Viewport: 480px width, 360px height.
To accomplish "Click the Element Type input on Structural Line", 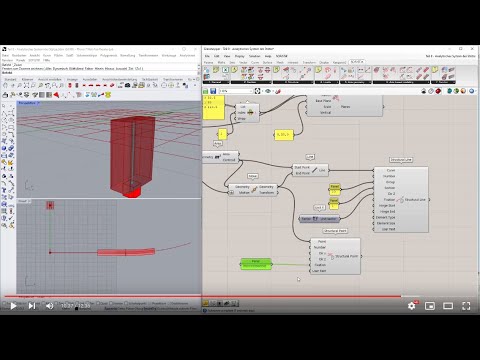I will (x=385, y=217).
